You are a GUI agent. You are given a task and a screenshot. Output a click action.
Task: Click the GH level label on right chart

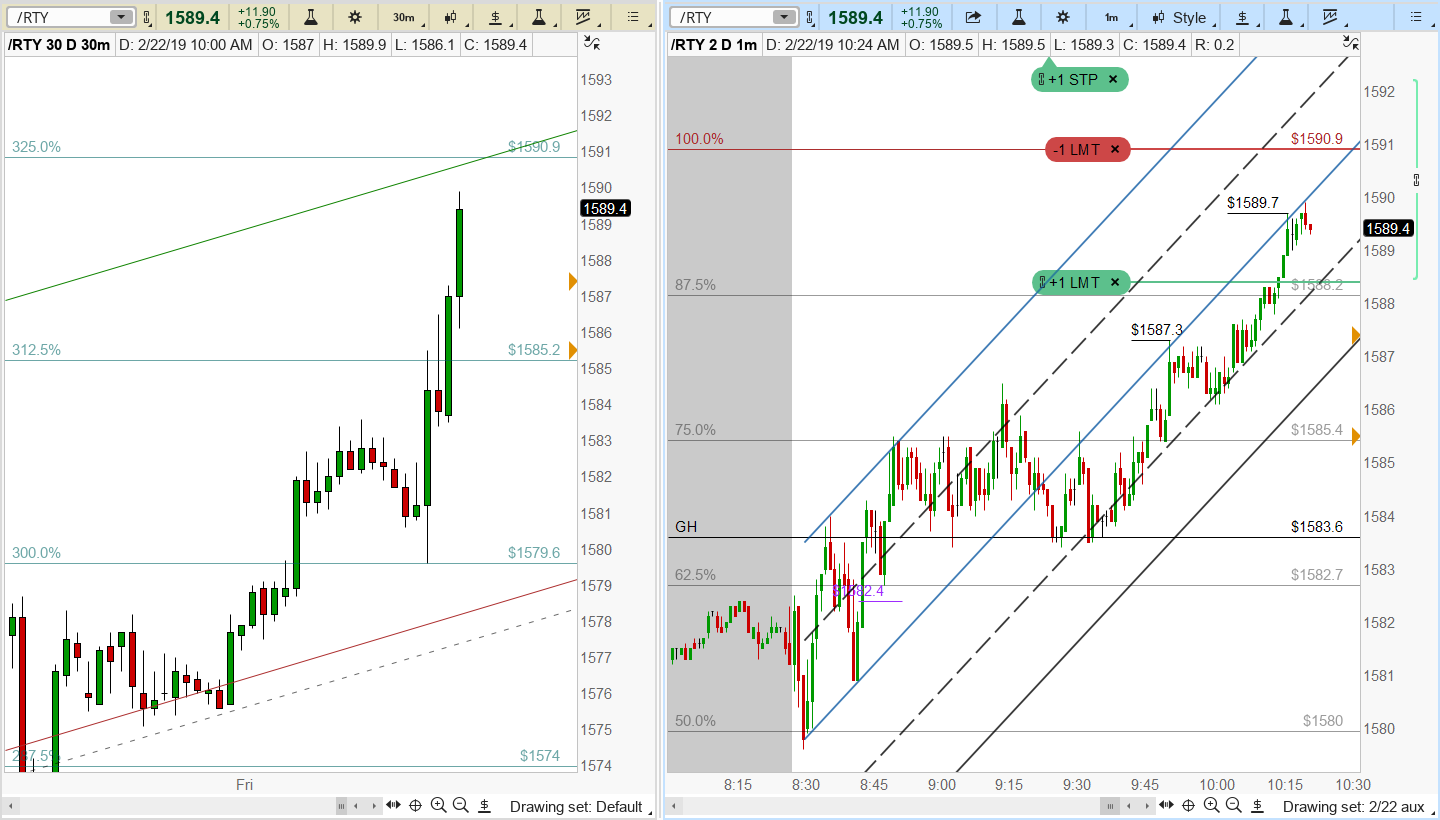686,527
